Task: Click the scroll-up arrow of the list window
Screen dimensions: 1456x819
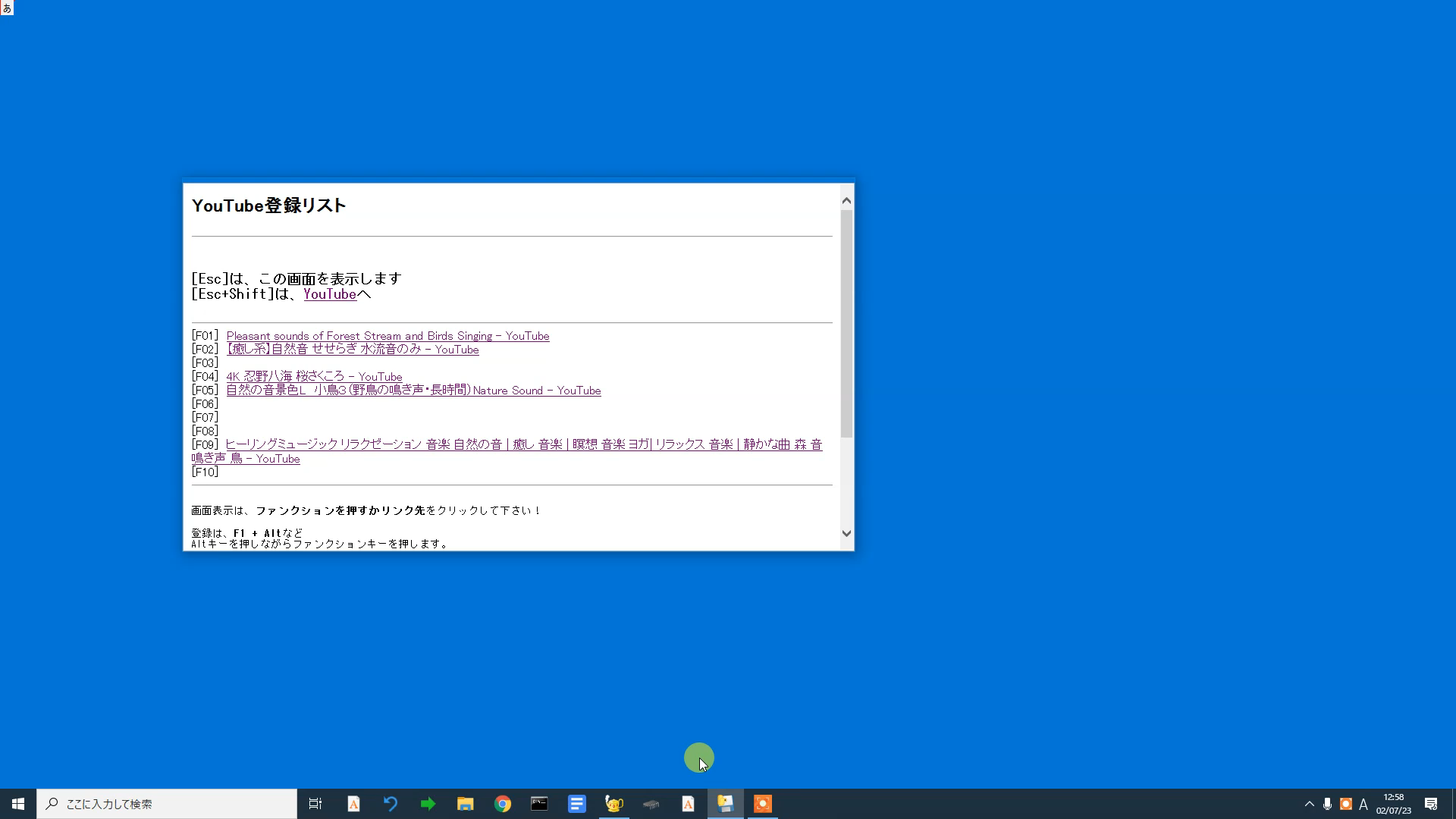Action: (x=846, y=200)
